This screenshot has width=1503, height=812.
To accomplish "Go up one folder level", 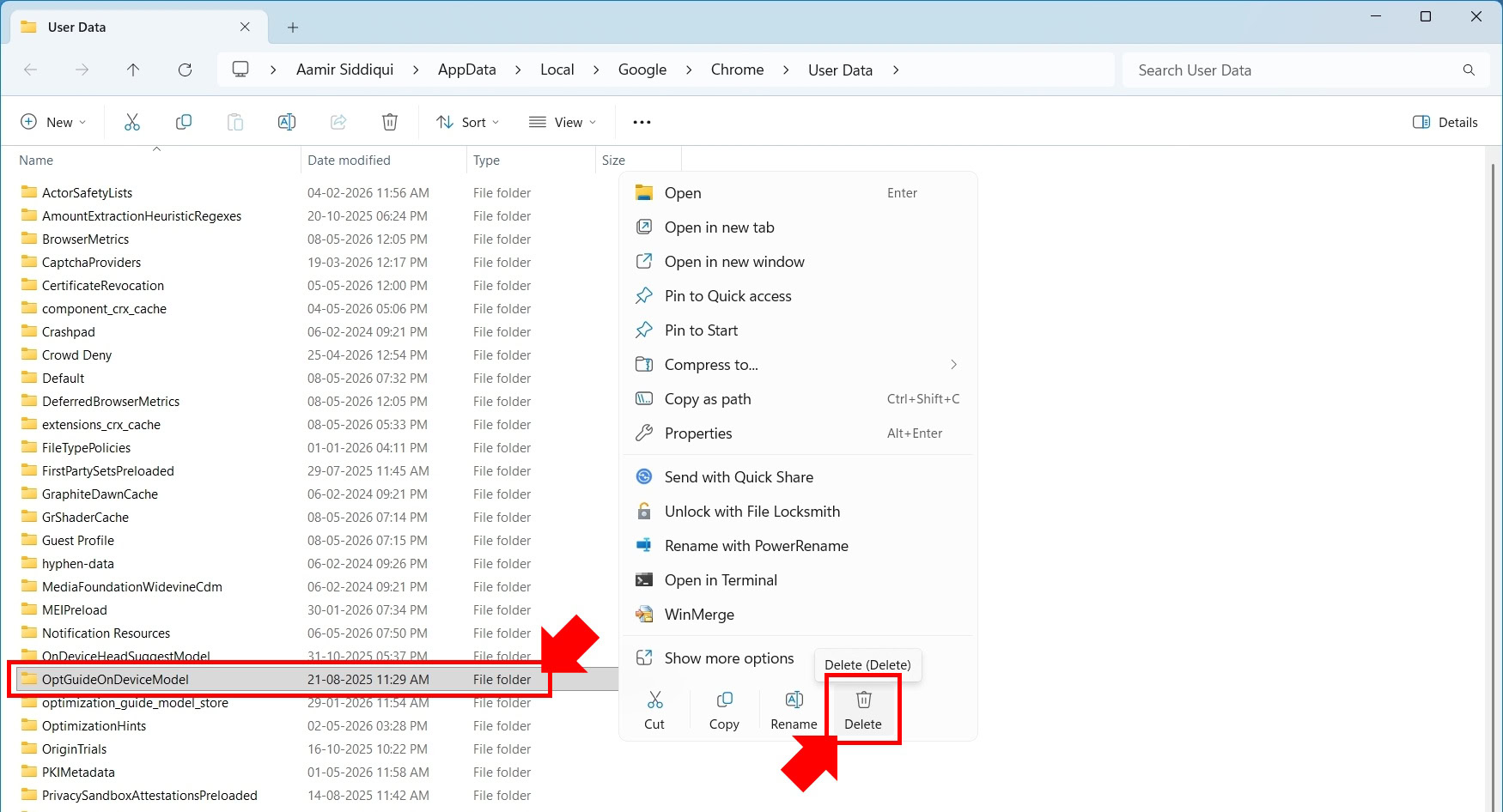I will [133, 70].
